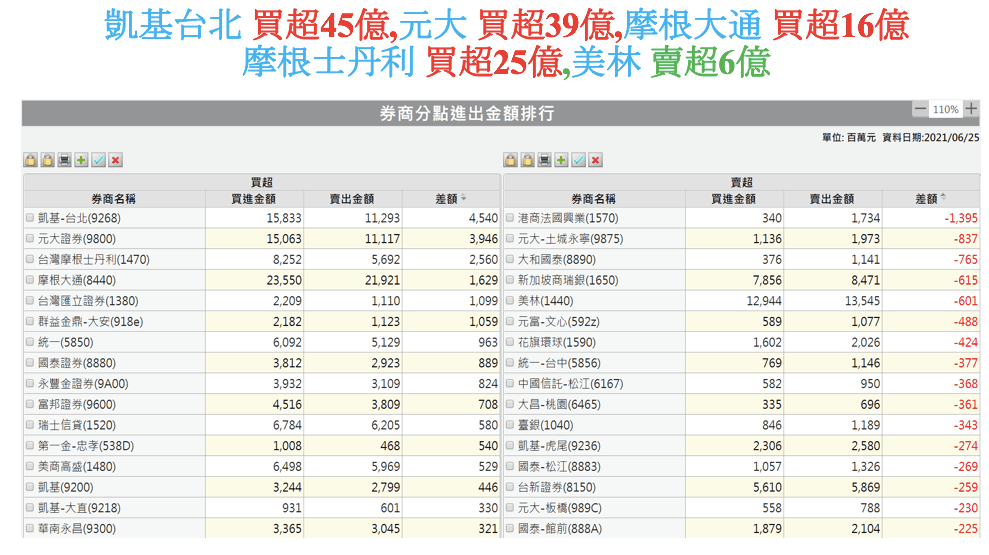The image size is (989, 555).
Task: Click the green plus icon above the 買超 table
Action: [81, 160]
